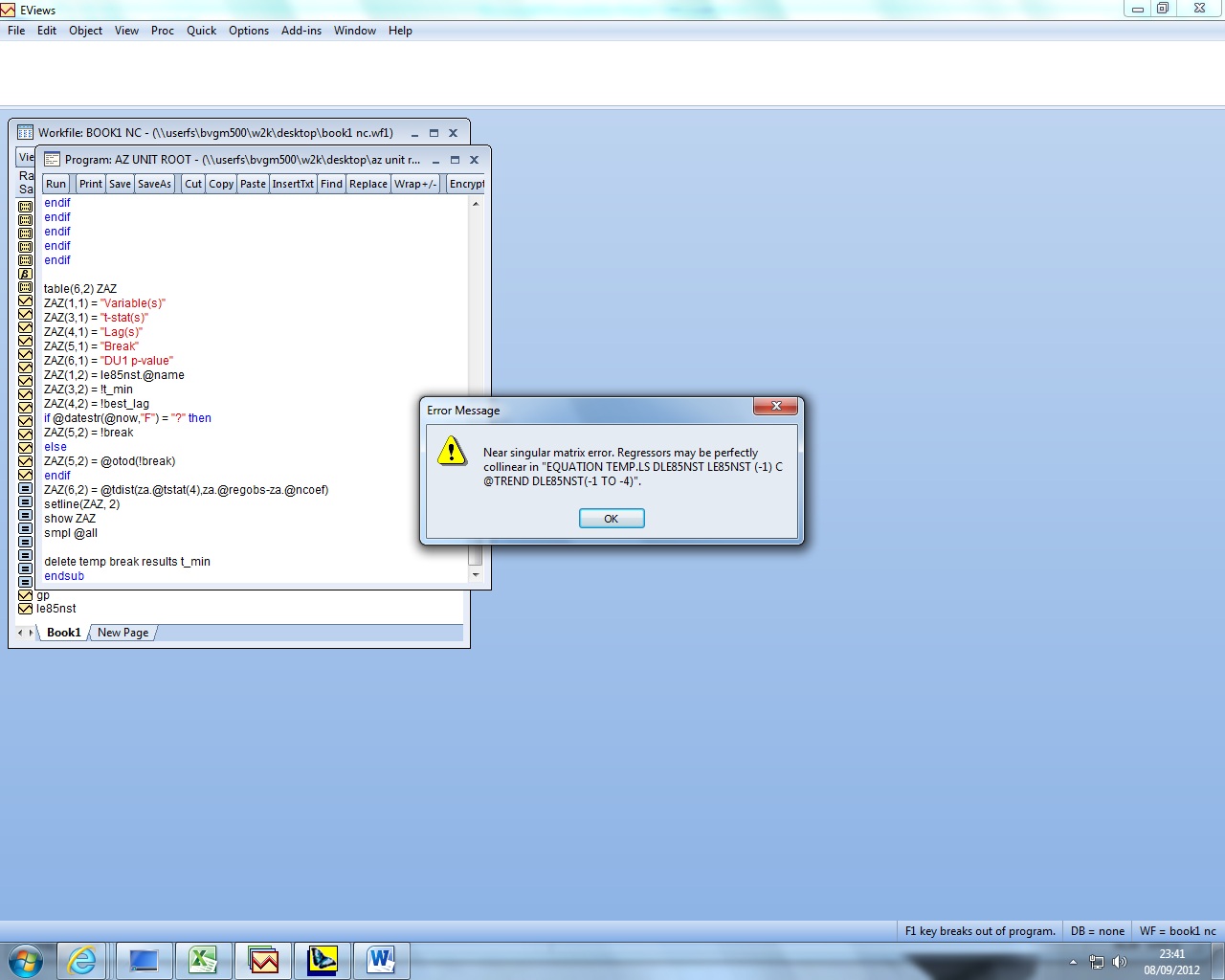Viewport: 1225px width, 980px height.
Task: Open the Quick menu
Action: point(201,31)
